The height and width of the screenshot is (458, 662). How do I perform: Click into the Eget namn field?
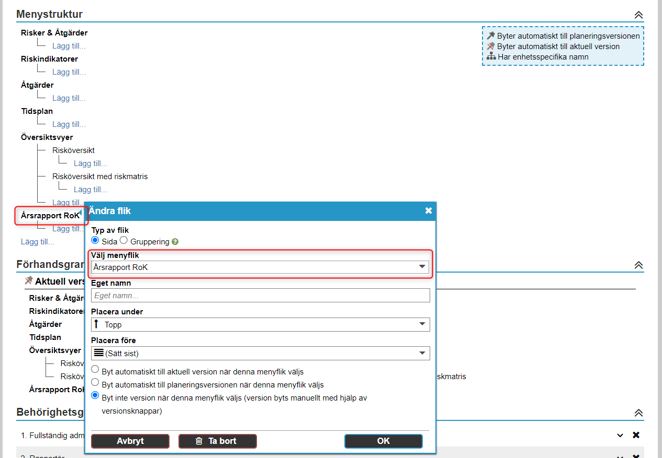[x=260, y=296]
